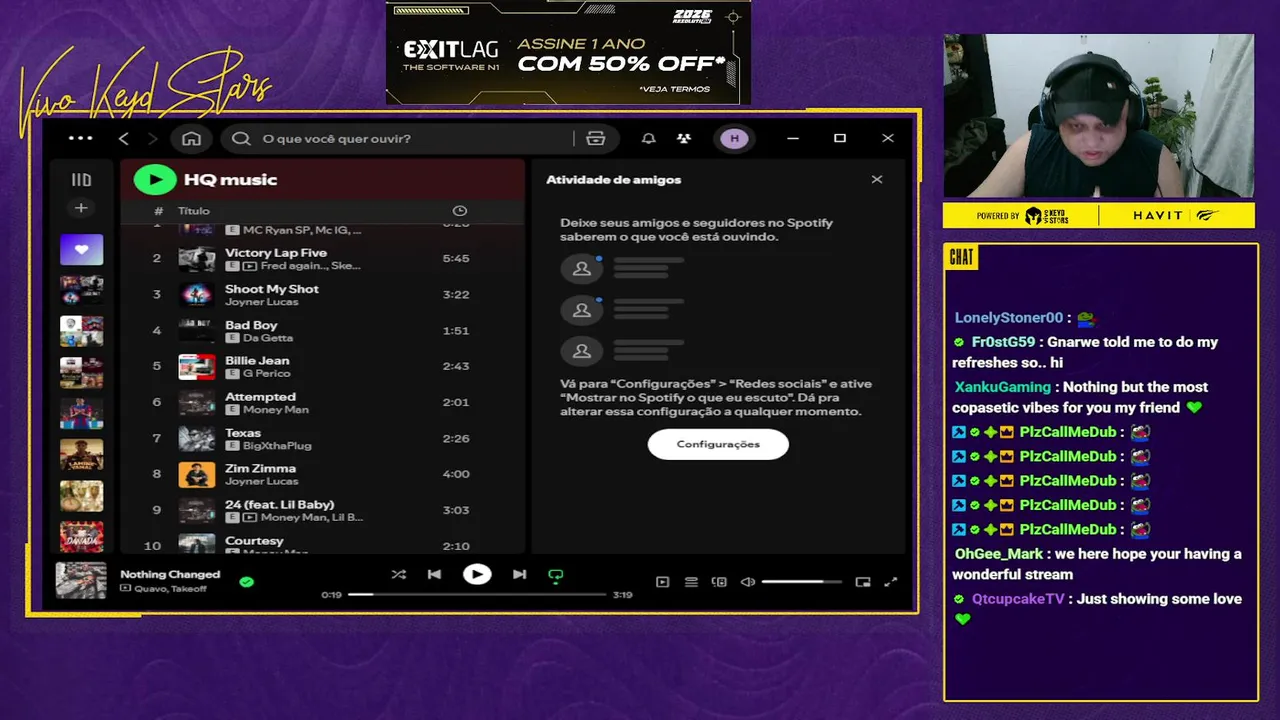Skip to next track
Viewport: 1280px width, 720px height.
pyautogui.click(x=519, y=574)
